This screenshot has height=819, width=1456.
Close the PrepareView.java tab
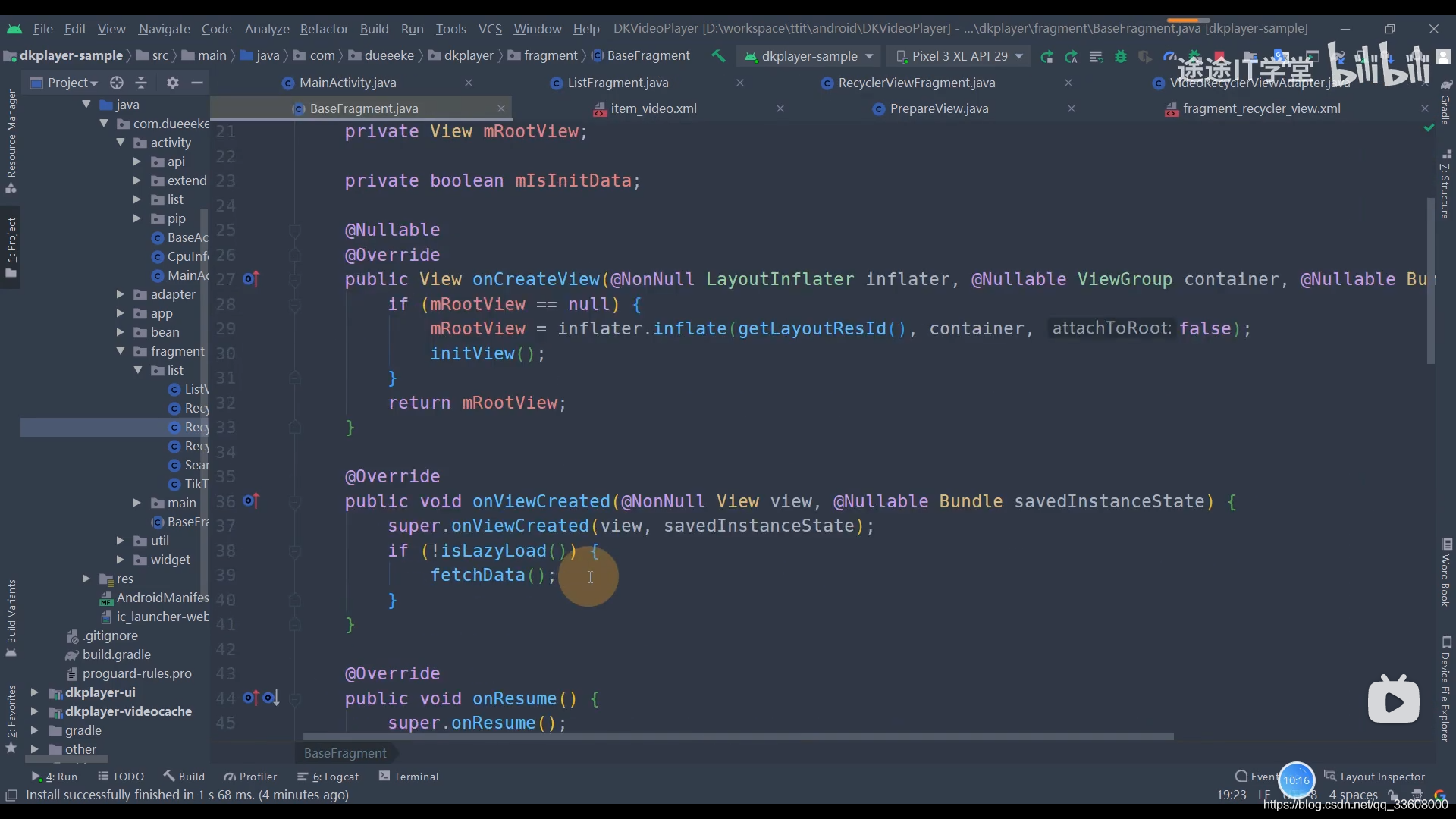pyautogui.click(x=1072, y=108)
